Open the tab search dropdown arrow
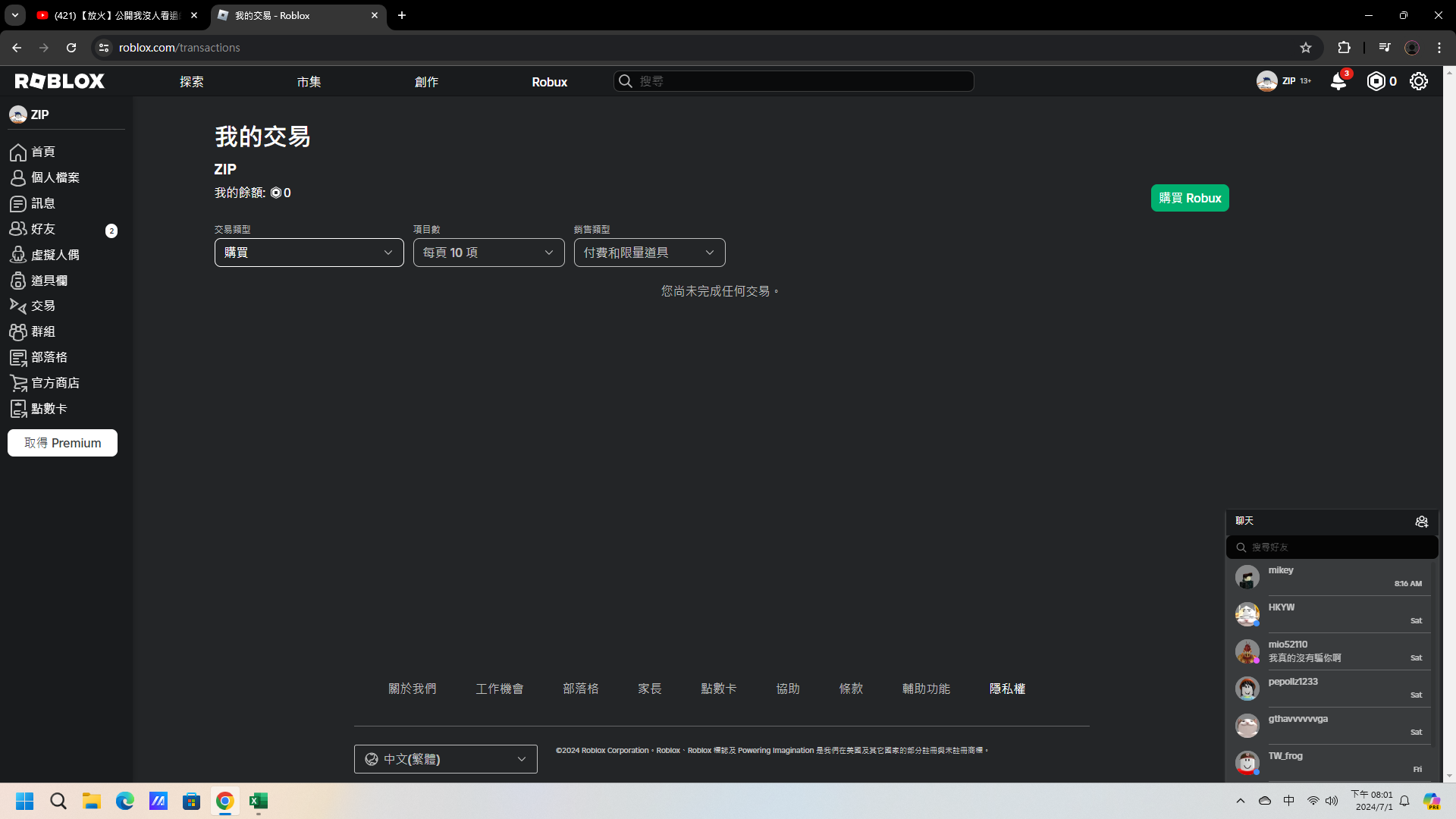The image size is (1456, 819). pyautogui.click(x=15, y=15)
